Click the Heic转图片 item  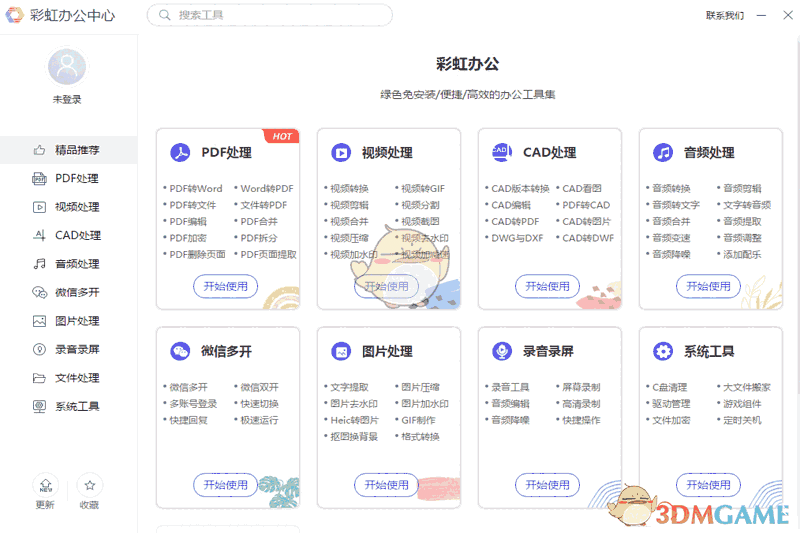pos(355,420)
